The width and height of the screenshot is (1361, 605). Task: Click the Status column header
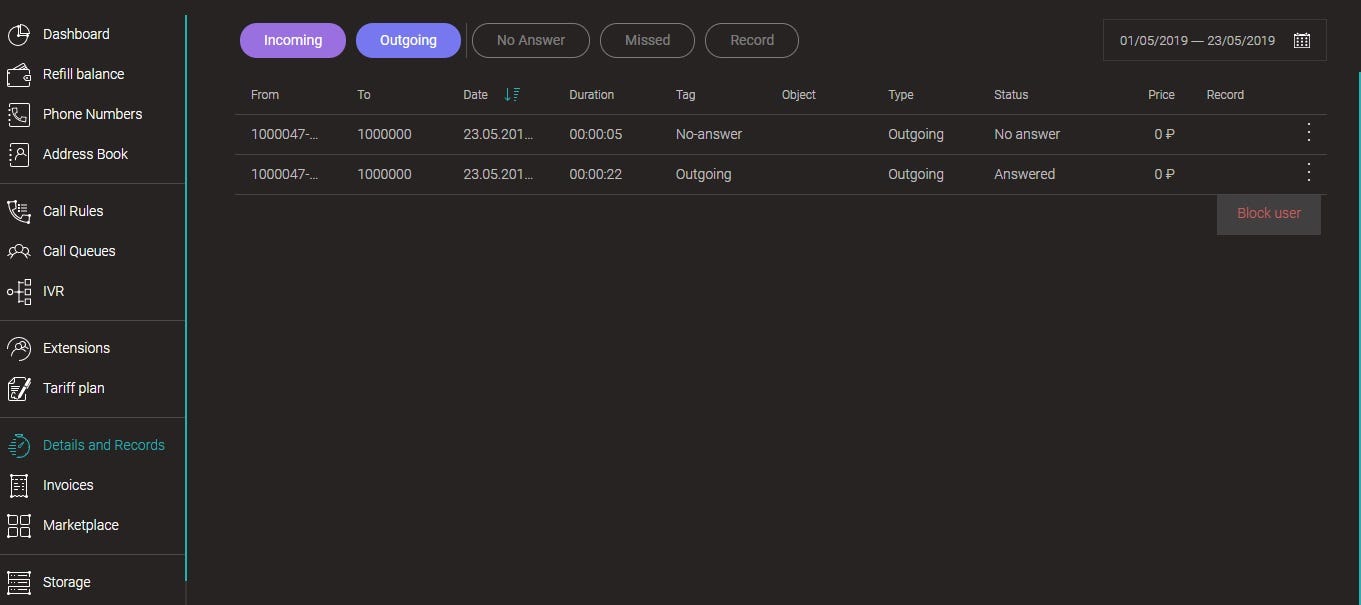[1011, 95]
